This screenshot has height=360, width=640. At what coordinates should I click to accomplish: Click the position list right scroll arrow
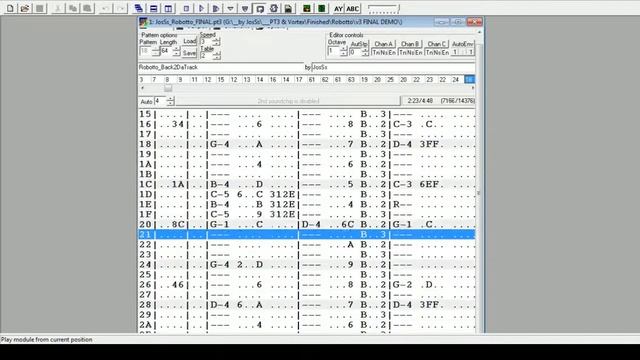pos(473,88)
